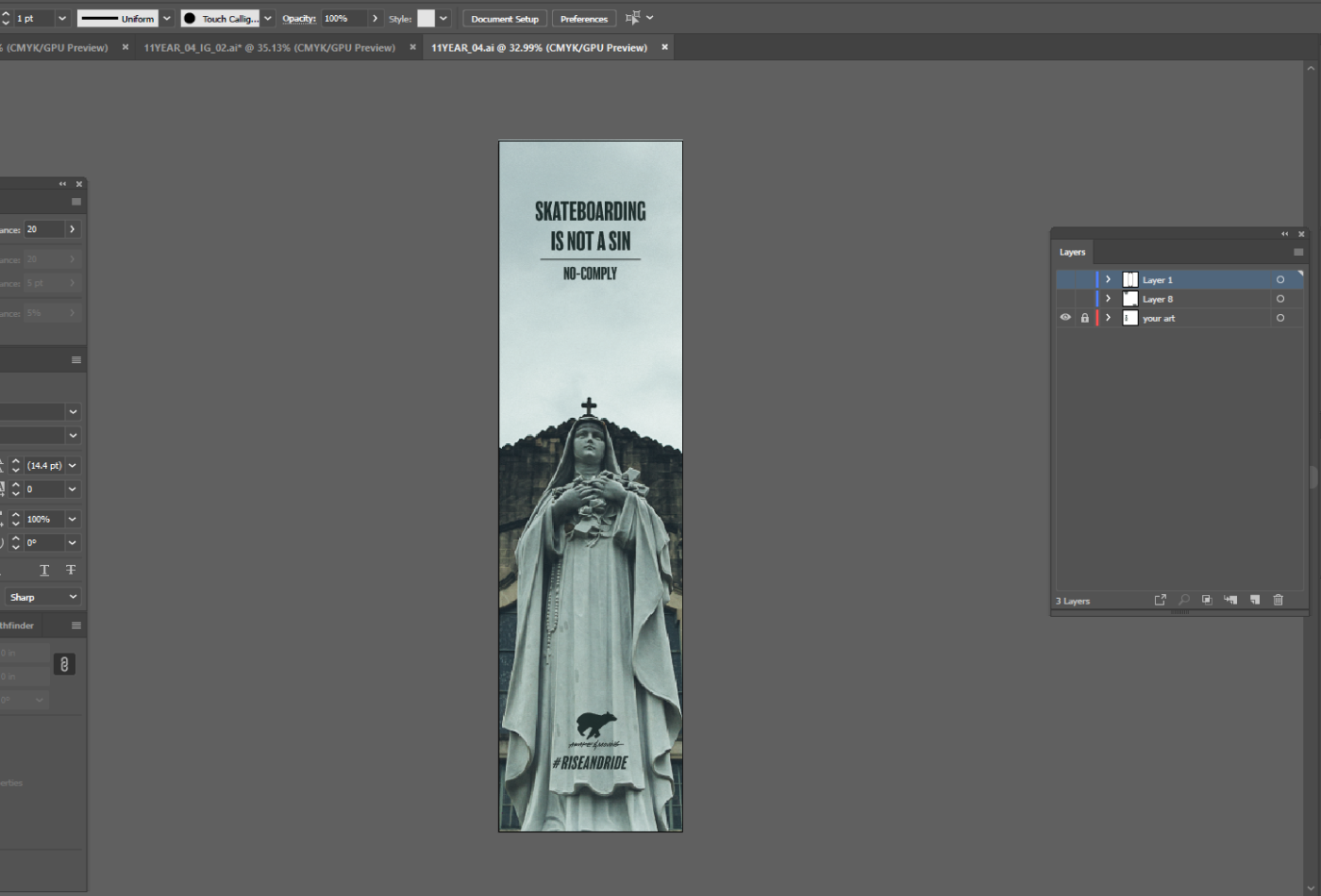Viewport: 1321px width, 896px height.
Task: Toggle Underline text icon
Action: pyautogui.click(x=44, y=571)
